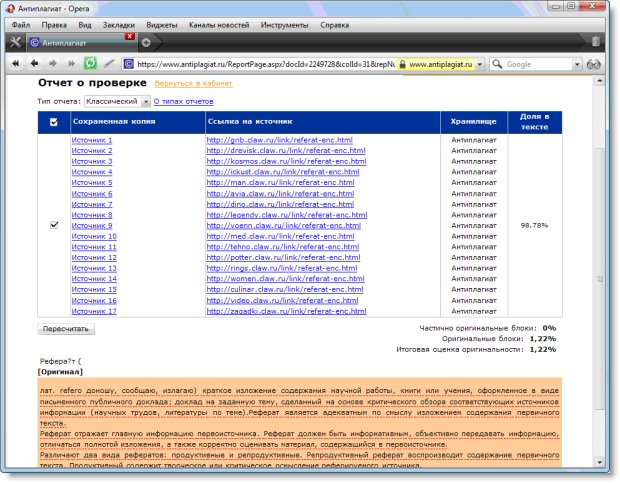
Task: Reload the page with green refresh icon
Action: point(90,63)
